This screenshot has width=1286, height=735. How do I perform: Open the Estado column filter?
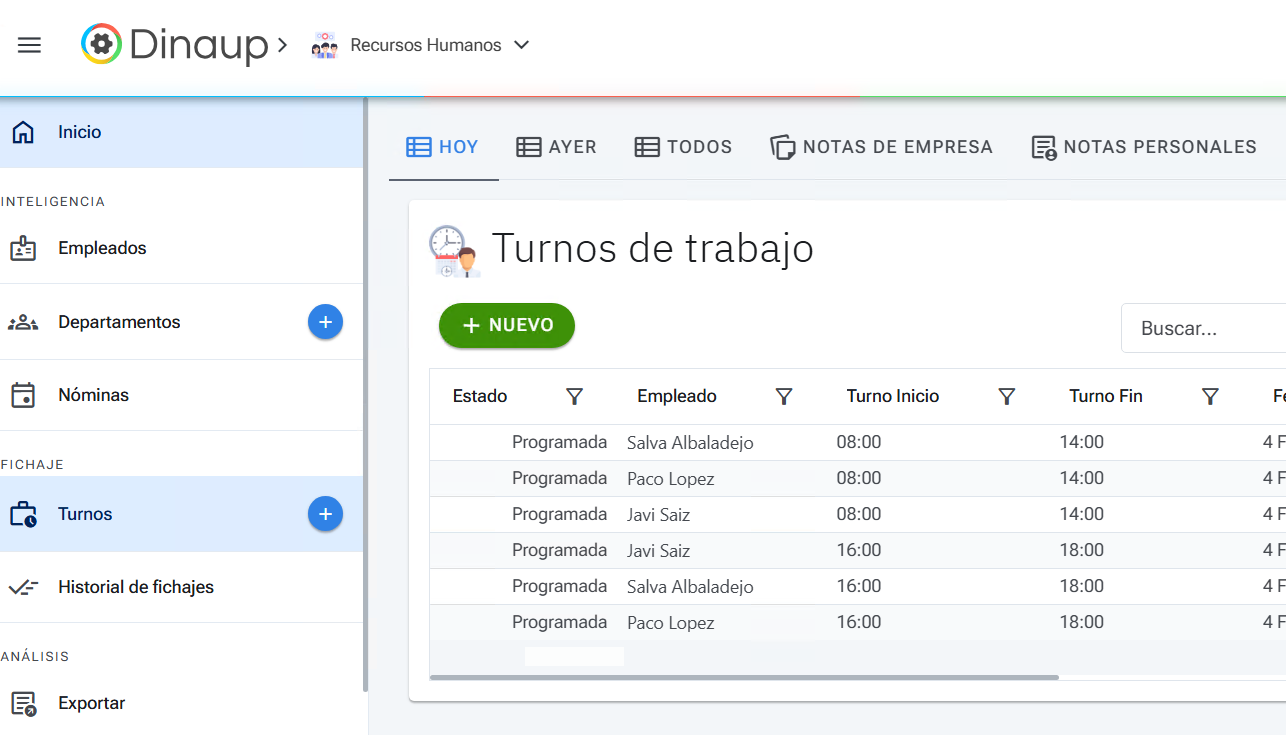(574, 396)
